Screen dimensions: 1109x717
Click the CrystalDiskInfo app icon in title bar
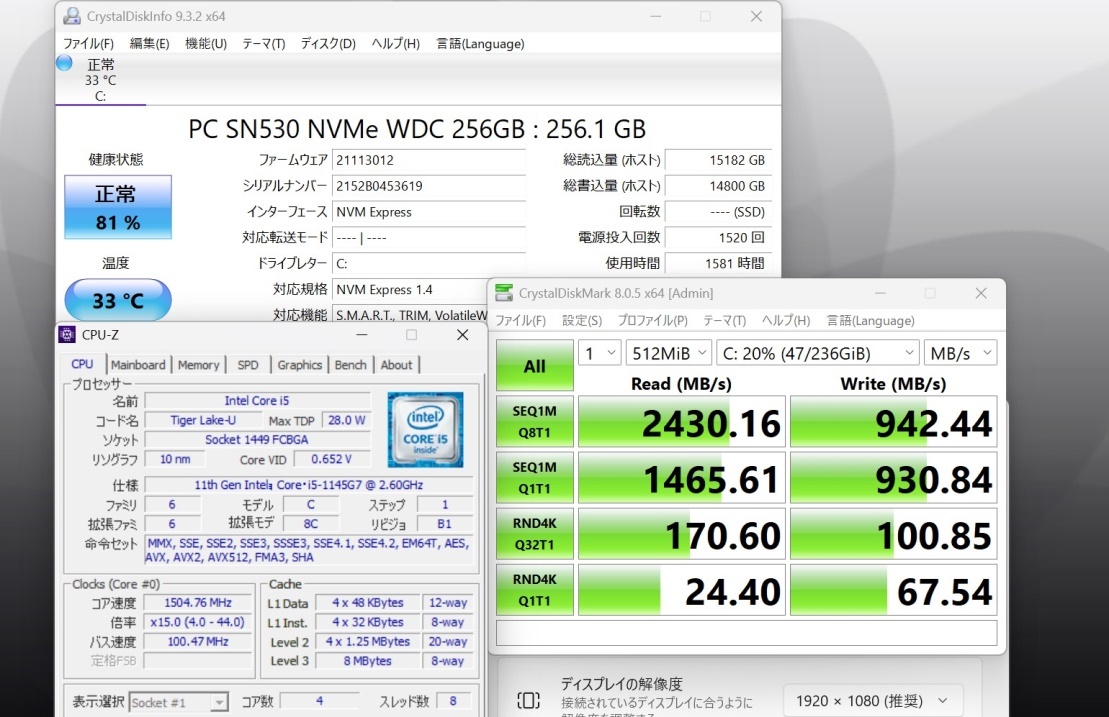click(x=71, y=16)
